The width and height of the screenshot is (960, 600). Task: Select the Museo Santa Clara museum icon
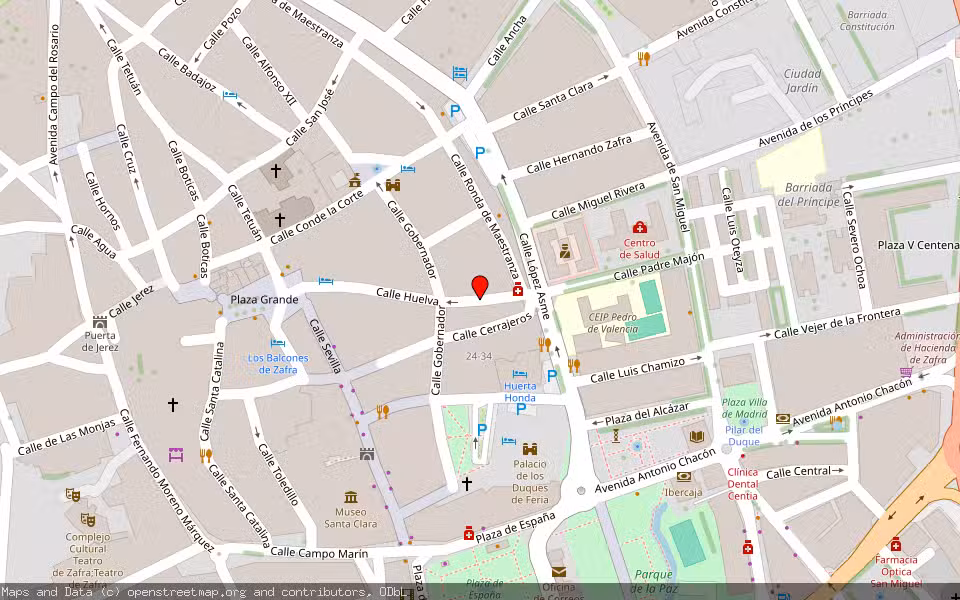tap(350, 497)
